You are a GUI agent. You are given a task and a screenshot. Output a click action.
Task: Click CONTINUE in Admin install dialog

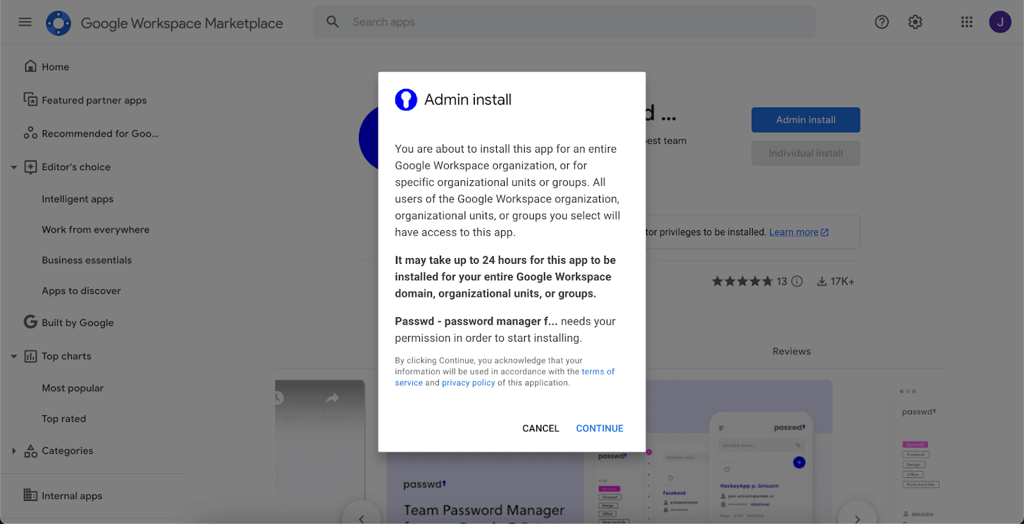(x=600, y=429)
